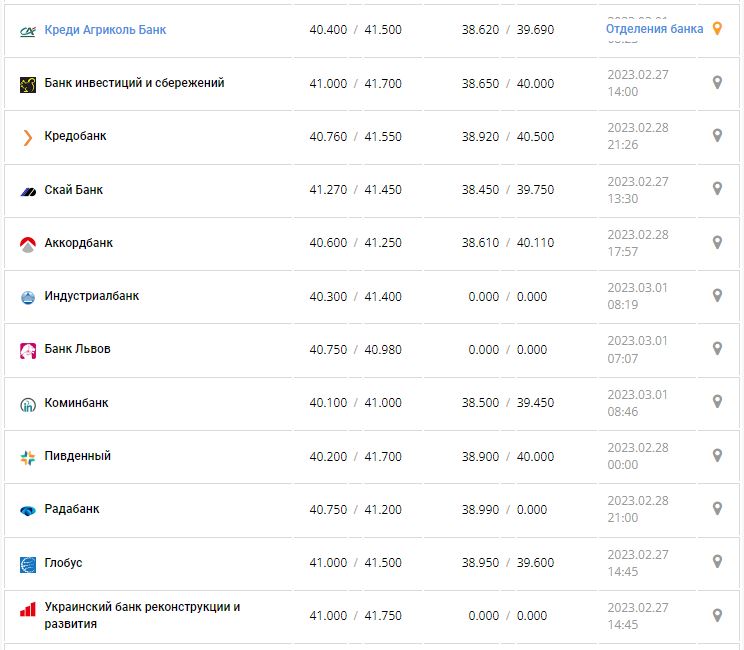Viewport: 744px width, 650px height.
Task: Click the Радабанк rate 40.750 / 41.200
Action: [355, 510]
